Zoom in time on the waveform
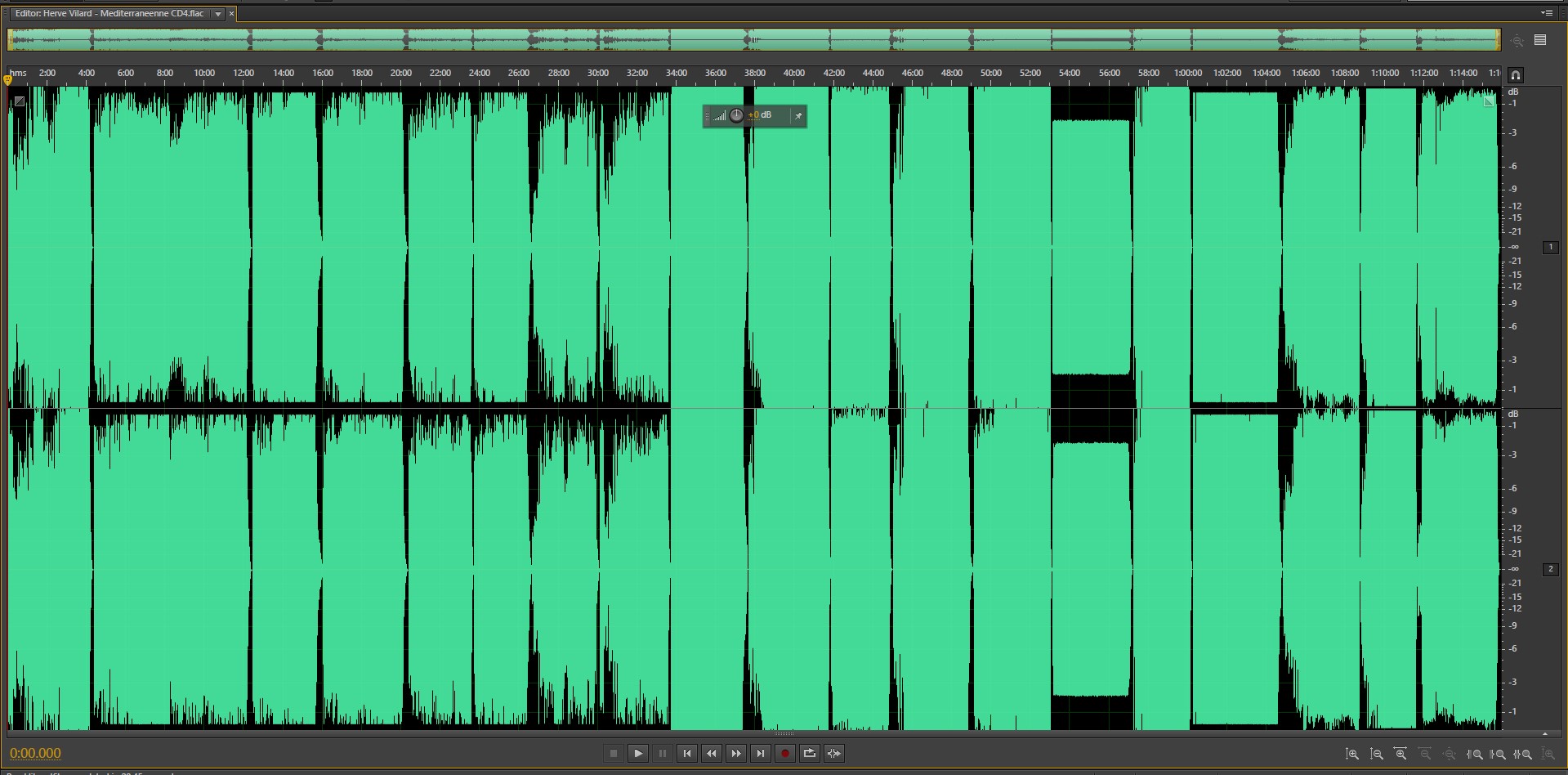Image resolution: width=1568 pixels, height=775 pixels. point(1400,755)
